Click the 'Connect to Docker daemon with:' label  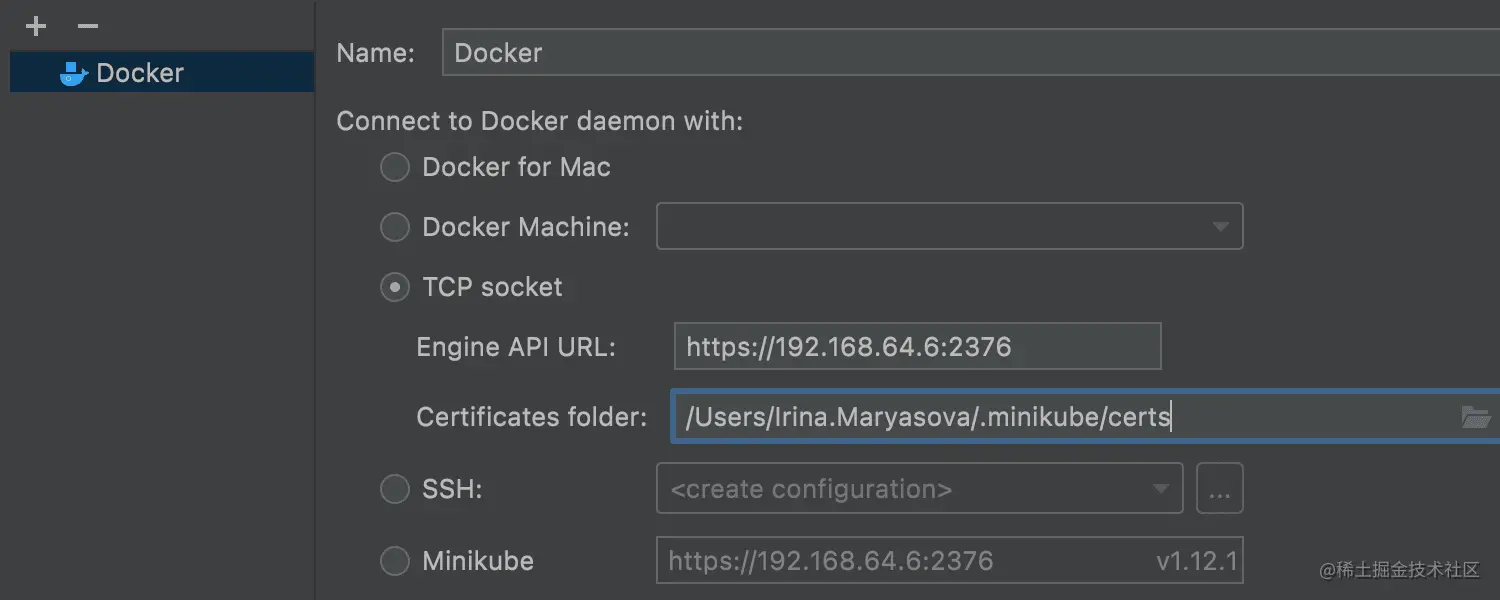[540, 121]
